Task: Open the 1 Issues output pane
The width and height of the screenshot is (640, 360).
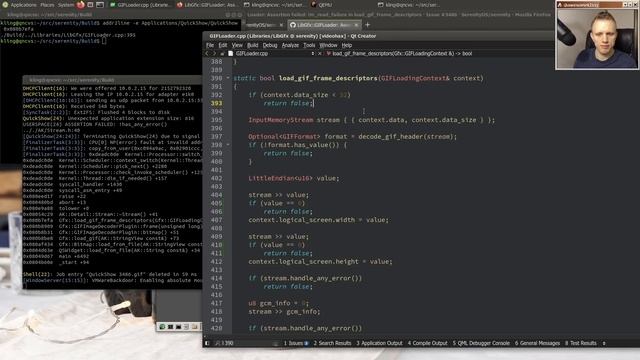Action: [x=296, y=343]
